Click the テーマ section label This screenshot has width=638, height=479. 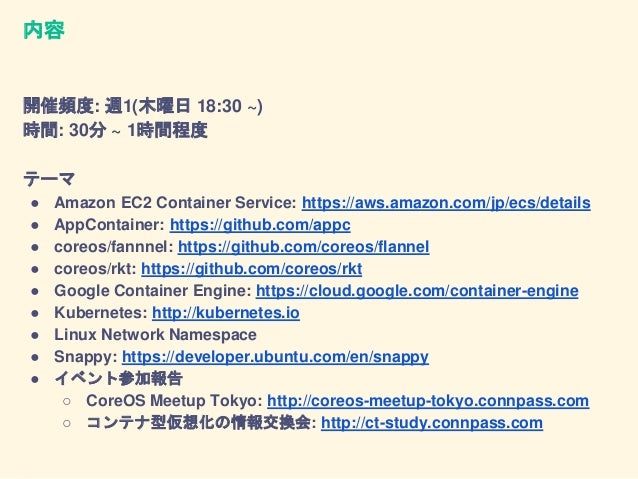49,179
